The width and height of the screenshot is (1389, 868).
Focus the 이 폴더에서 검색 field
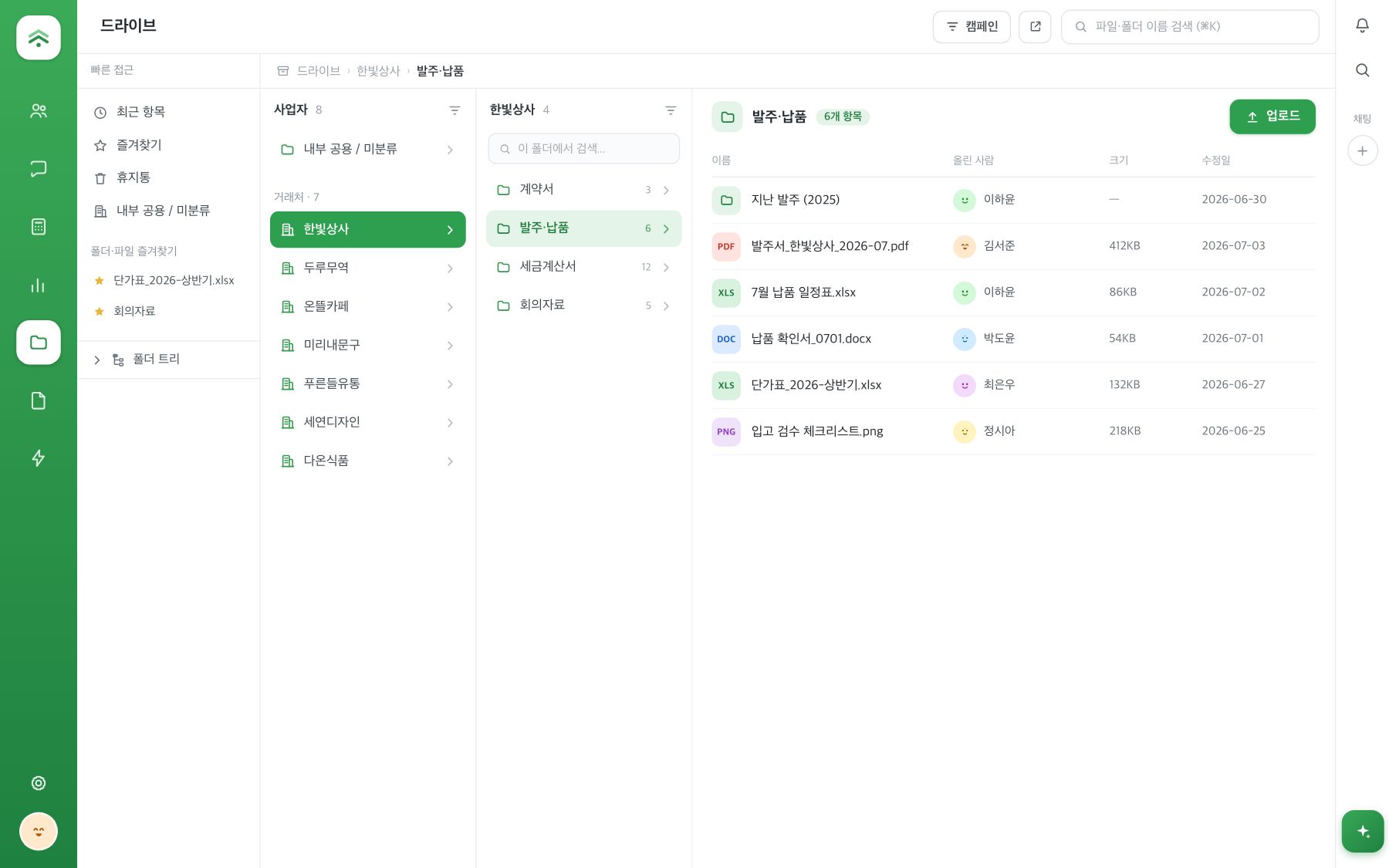tap(583, 148)
